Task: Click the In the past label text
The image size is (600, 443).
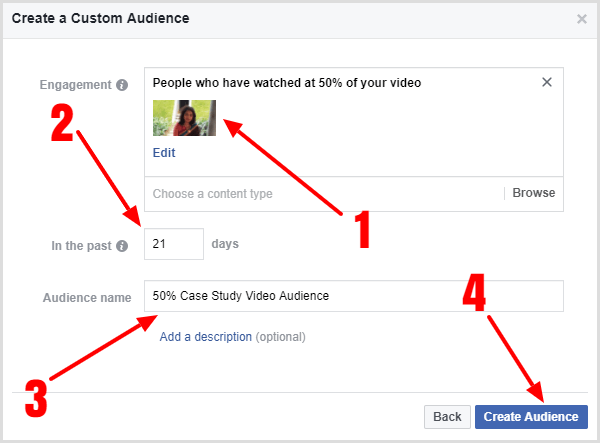Action: pyautogui.click(x=80, y=245)
